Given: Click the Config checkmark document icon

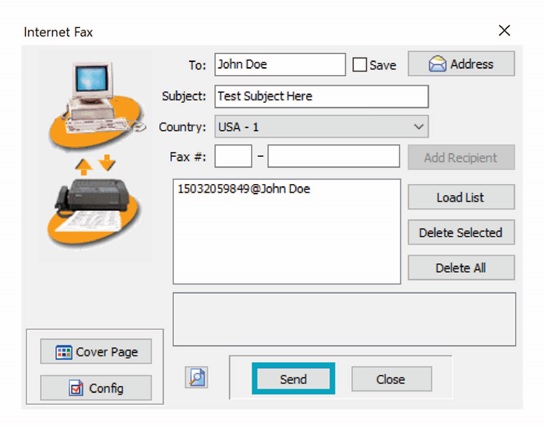Looking at the screenshot, I should click(76, 388).
